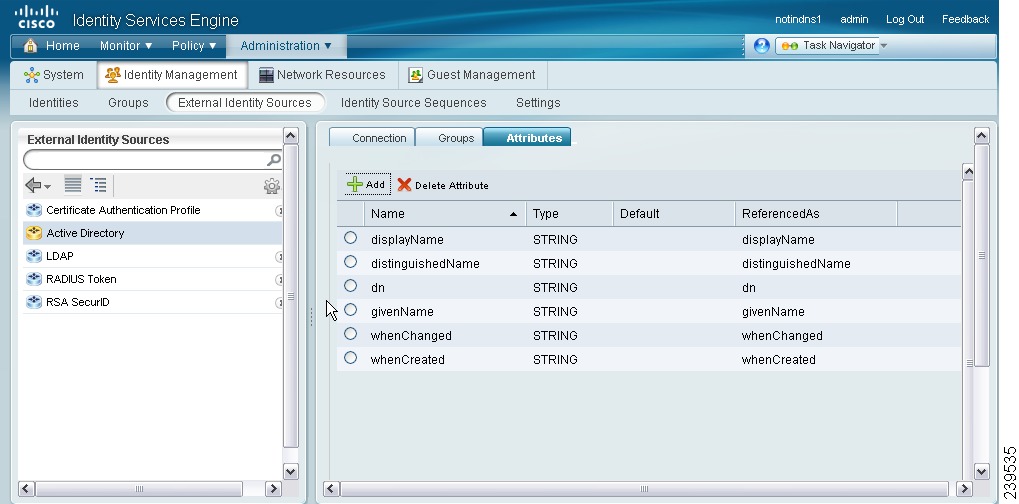Switch sources panel to list view icon
The height and width of the screenshot is (504, 1019).
click(x=73, y=185)
